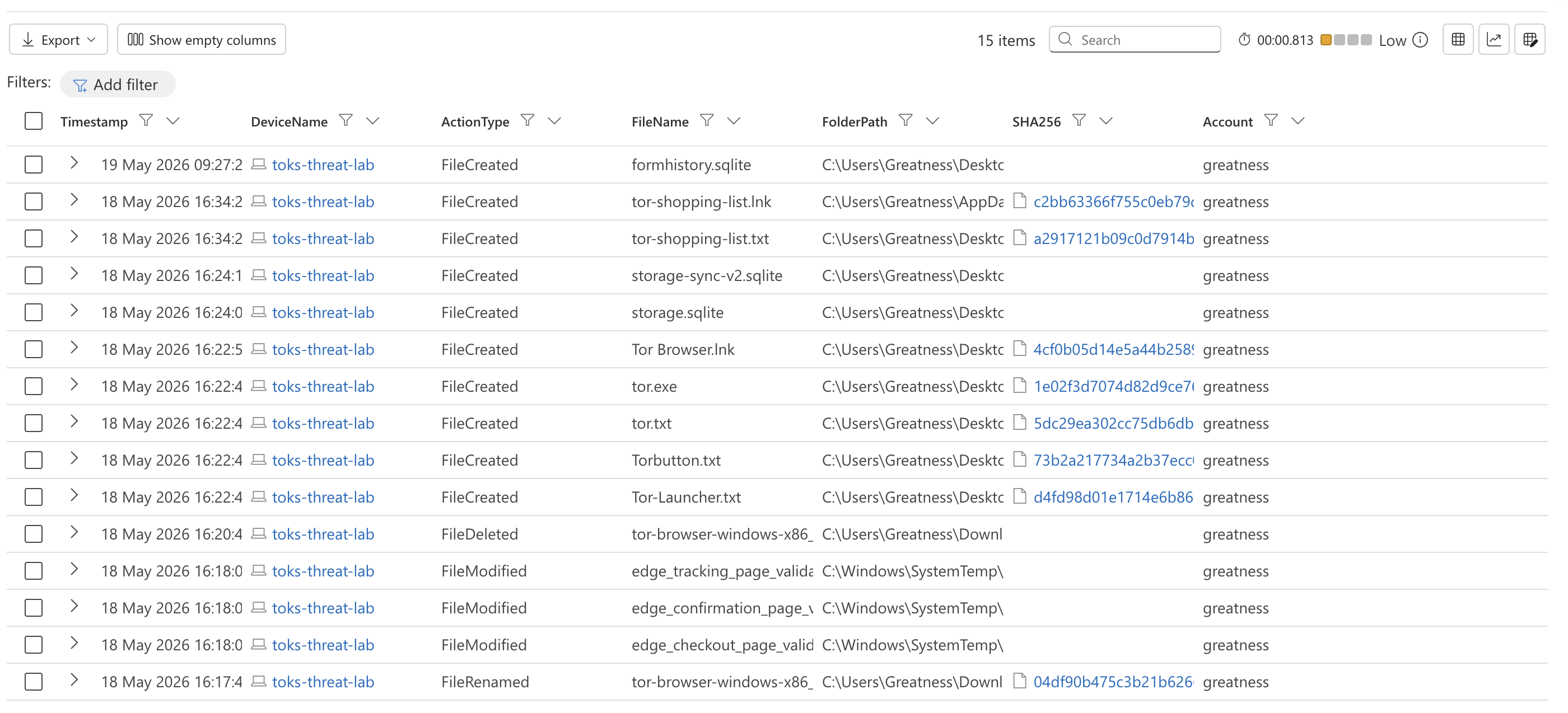Check the tor-shopping-list.txt row checkbox

[x=34, y=238]
